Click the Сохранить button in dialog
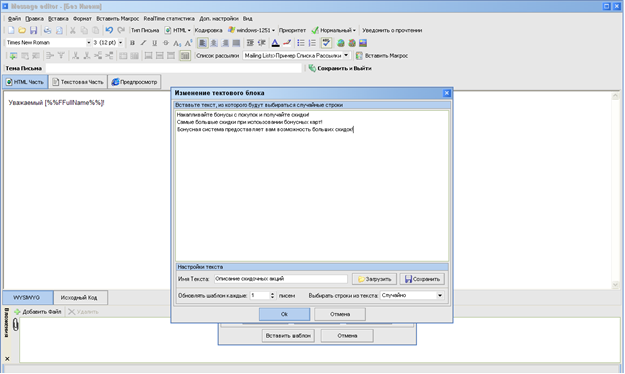Viewport: 625px width, 374px height. pyautogui.click(x=422, y=279)
